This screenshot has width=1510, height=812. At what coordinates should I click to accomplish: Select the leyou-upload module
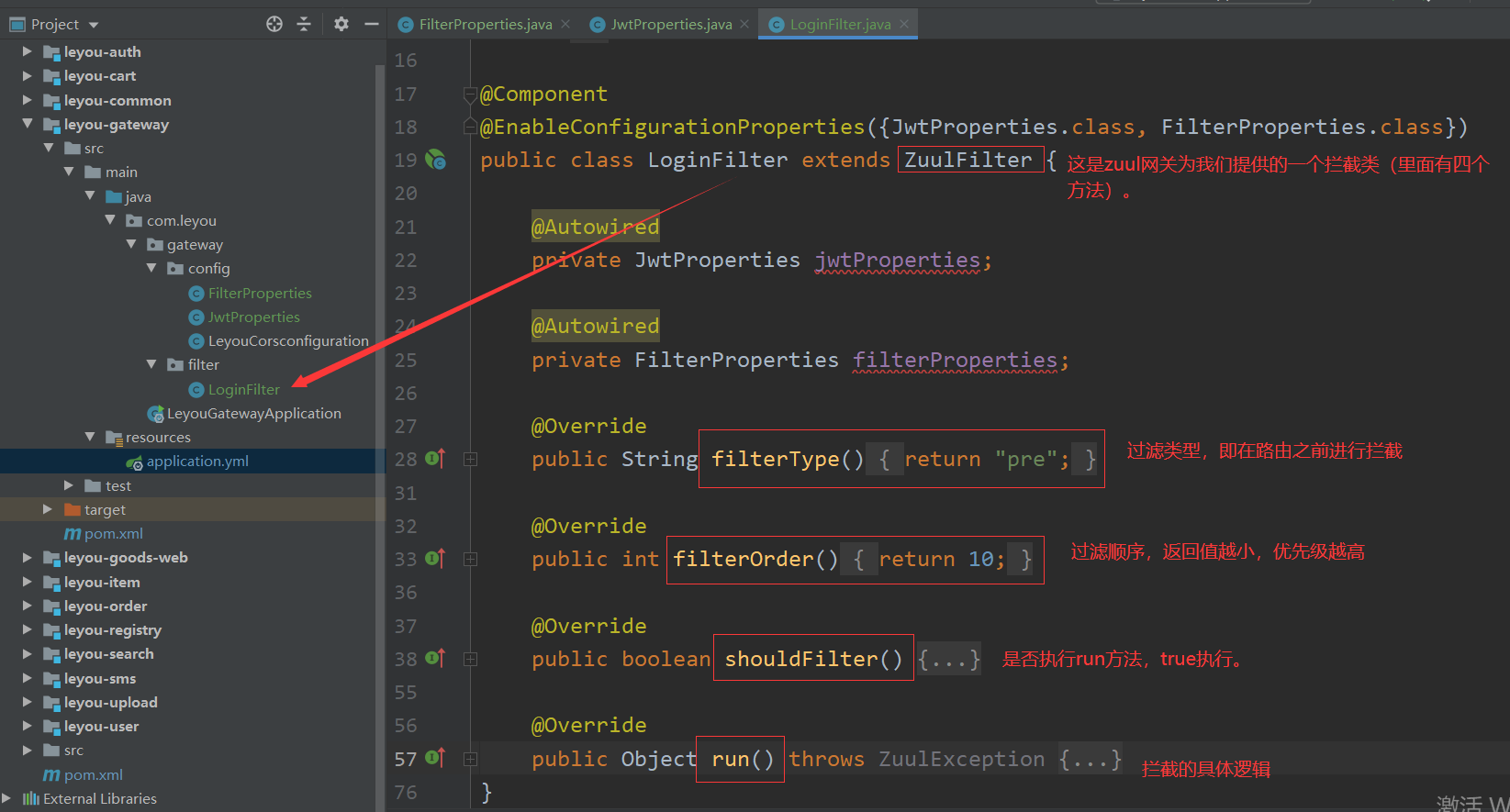click(x=111, y=702)
